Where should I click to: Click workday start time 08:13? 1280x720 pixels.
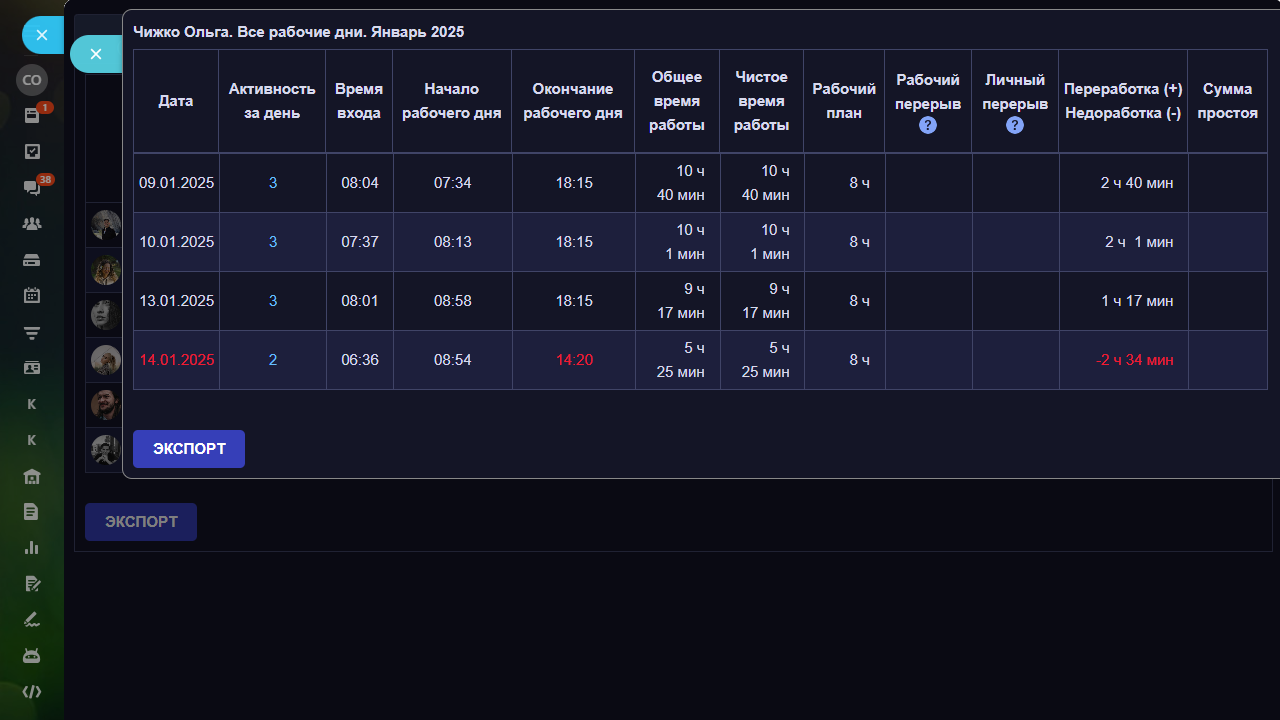pyautogui.click(x=453, y=242)
